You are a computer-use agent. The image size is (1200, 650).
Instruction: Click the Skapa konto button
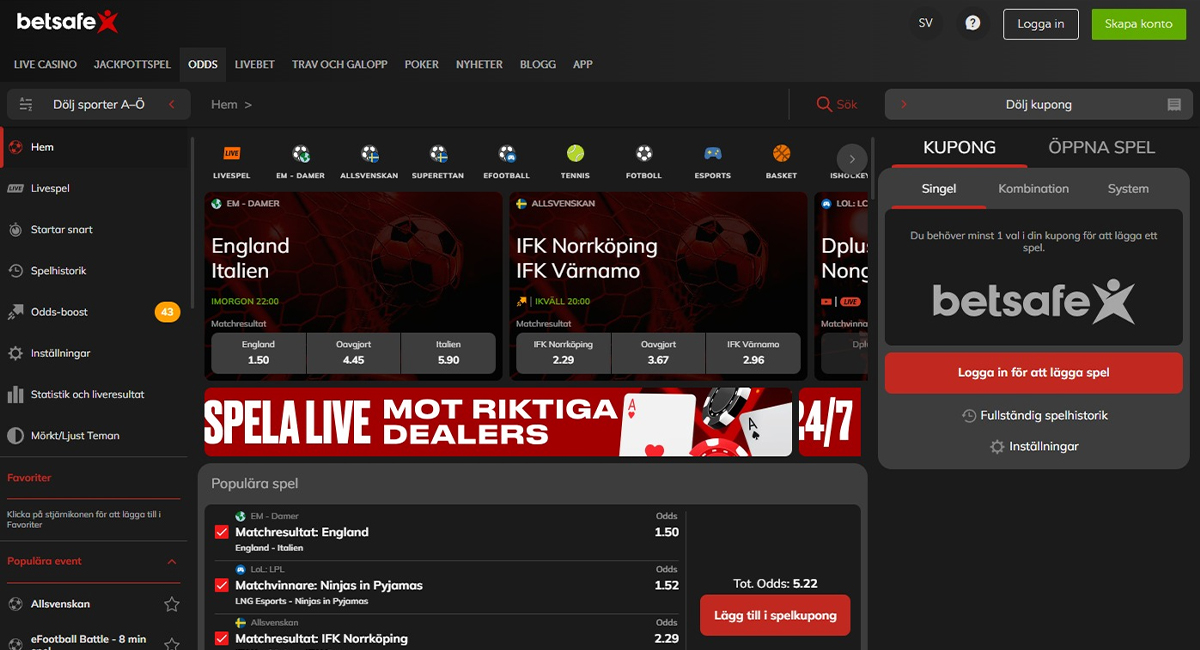pyautogui.click(x=1139, y=24)
